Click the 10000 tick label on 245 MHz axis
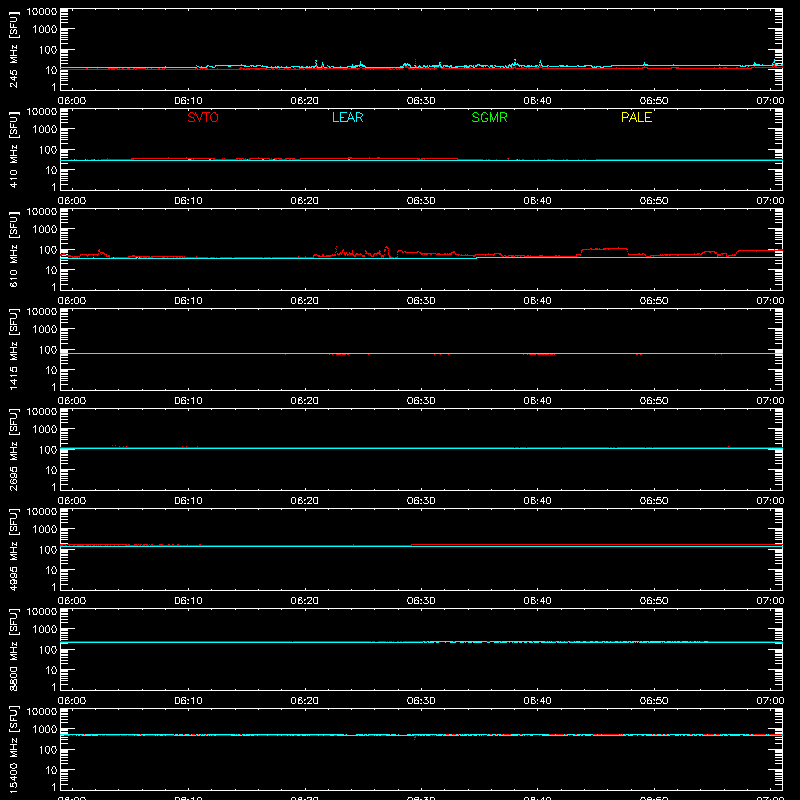800x800 pixels. (42, 12)
